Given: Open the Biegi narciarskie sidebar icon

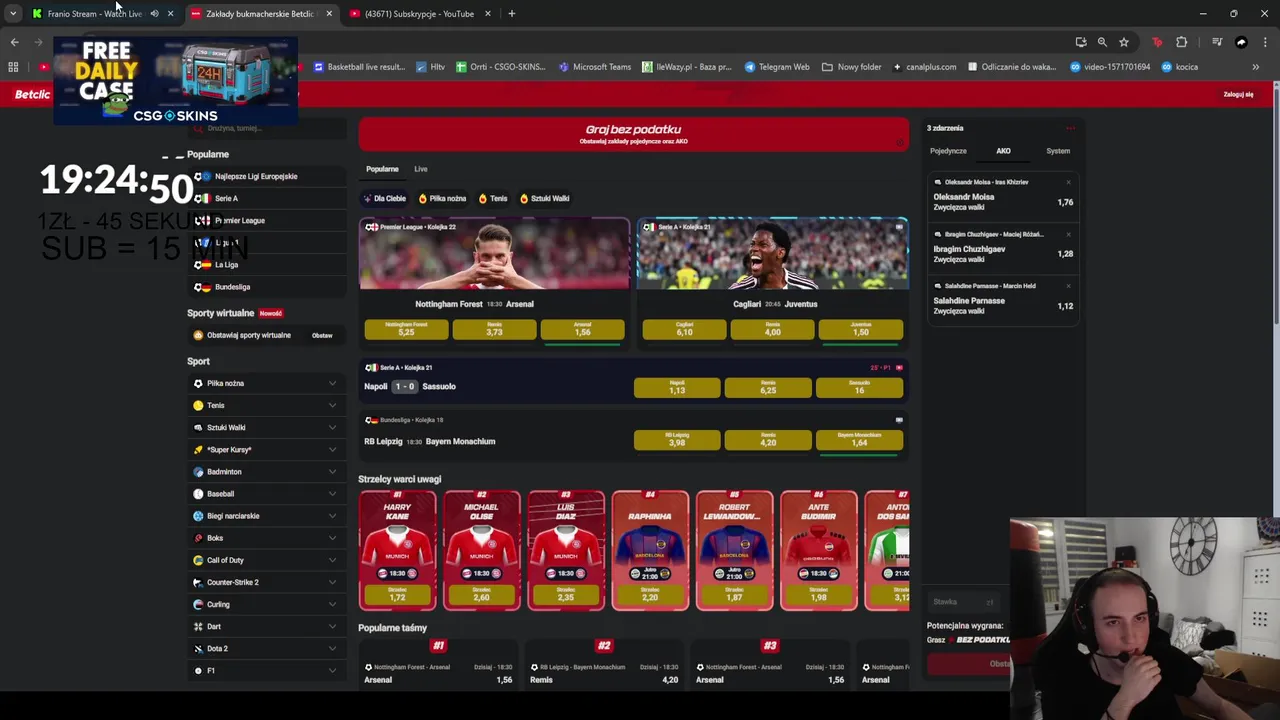Looking at the screenshot, I should point(198,516).
